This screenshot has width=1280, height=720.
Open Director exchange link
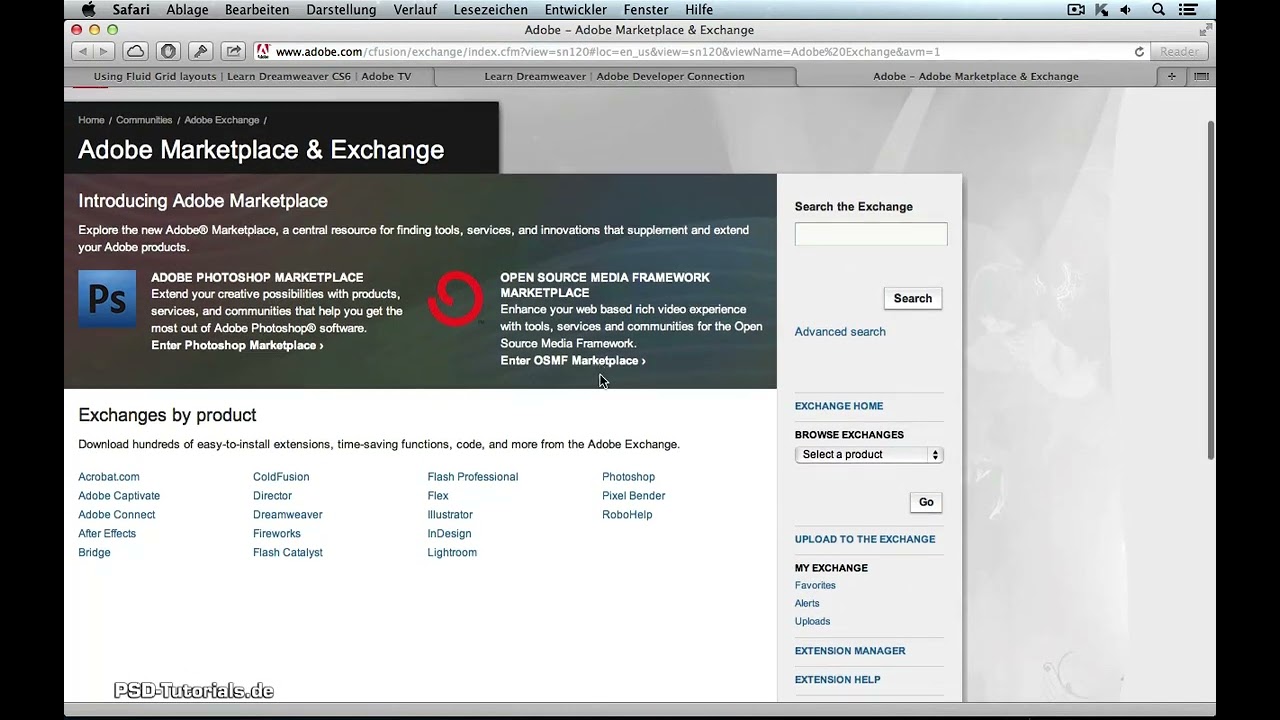[272, 496]
